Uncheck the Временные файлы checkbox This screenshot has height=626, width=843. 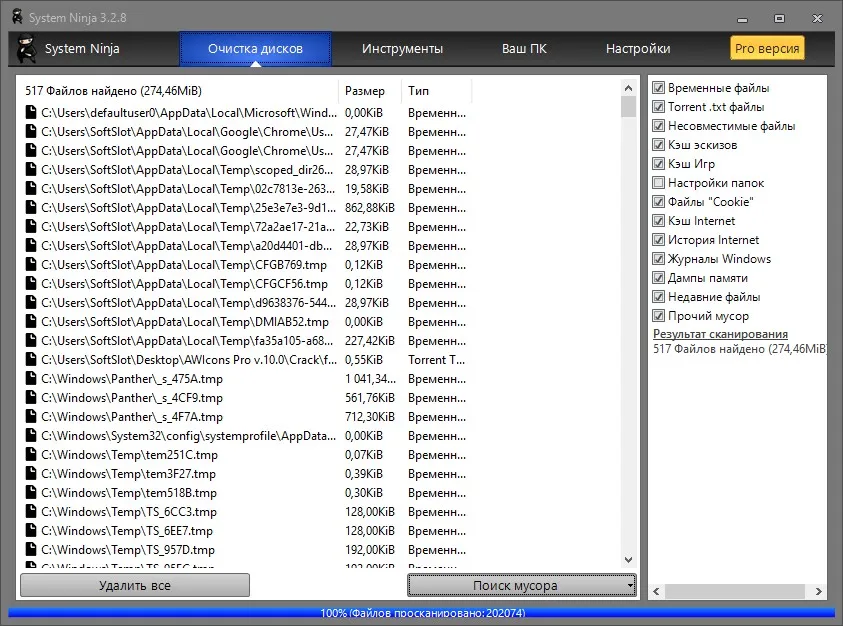(x=658, y=88)
